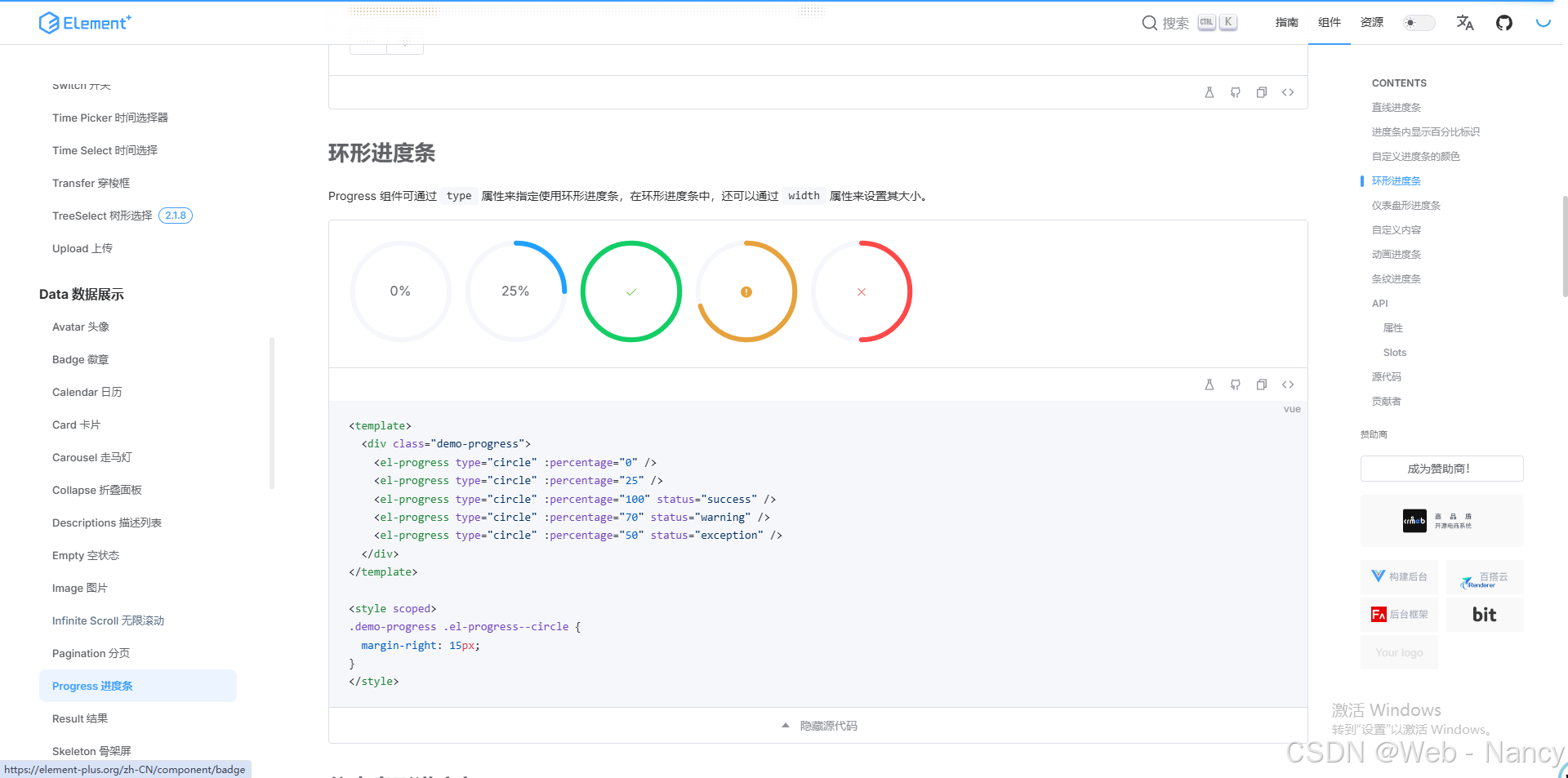Click the GitHub cat icon in the demo toolbar

(1236, 385)
